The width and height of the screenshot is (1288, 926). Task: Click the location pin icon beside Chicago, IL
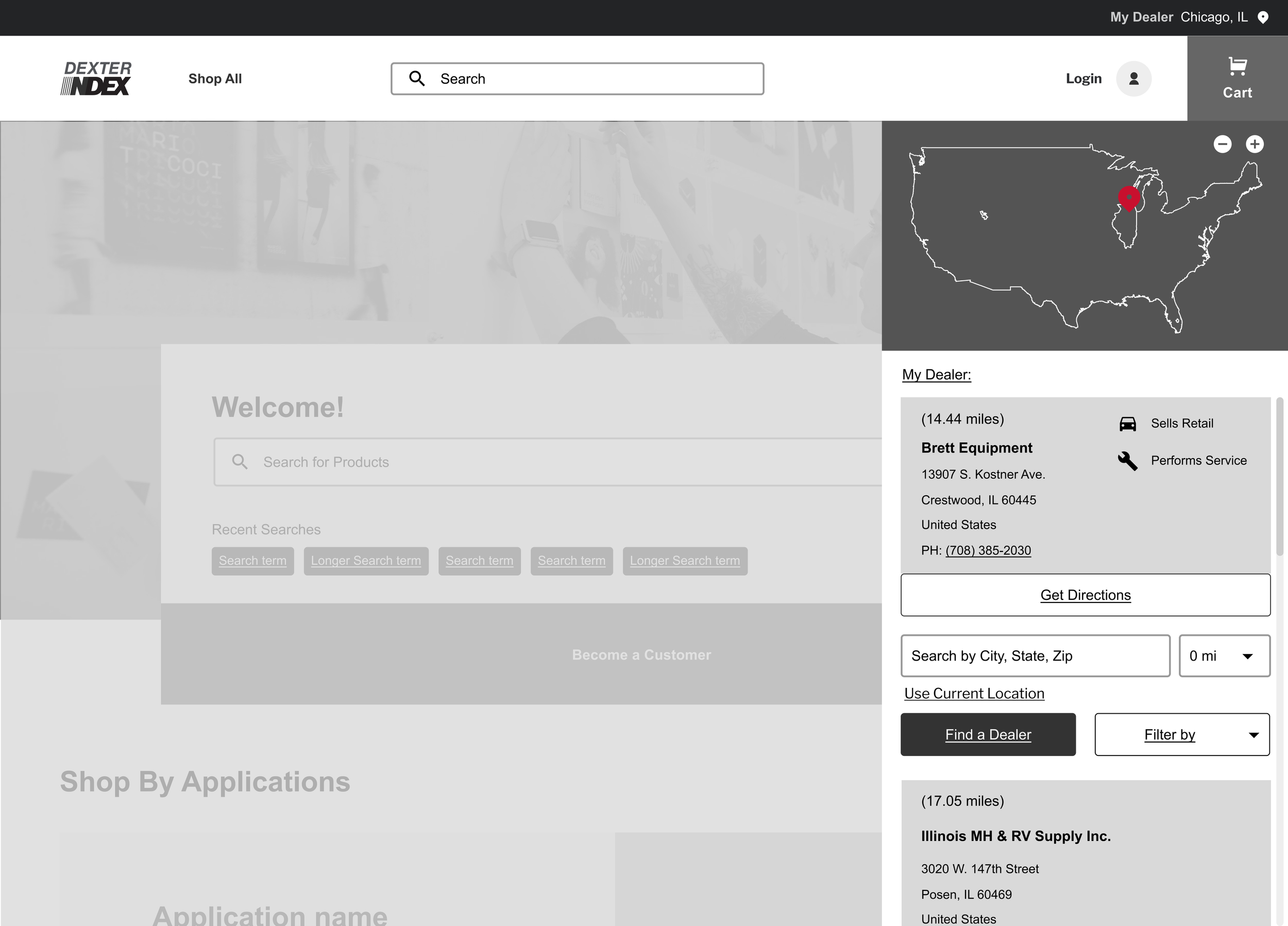click(1263, 18)
